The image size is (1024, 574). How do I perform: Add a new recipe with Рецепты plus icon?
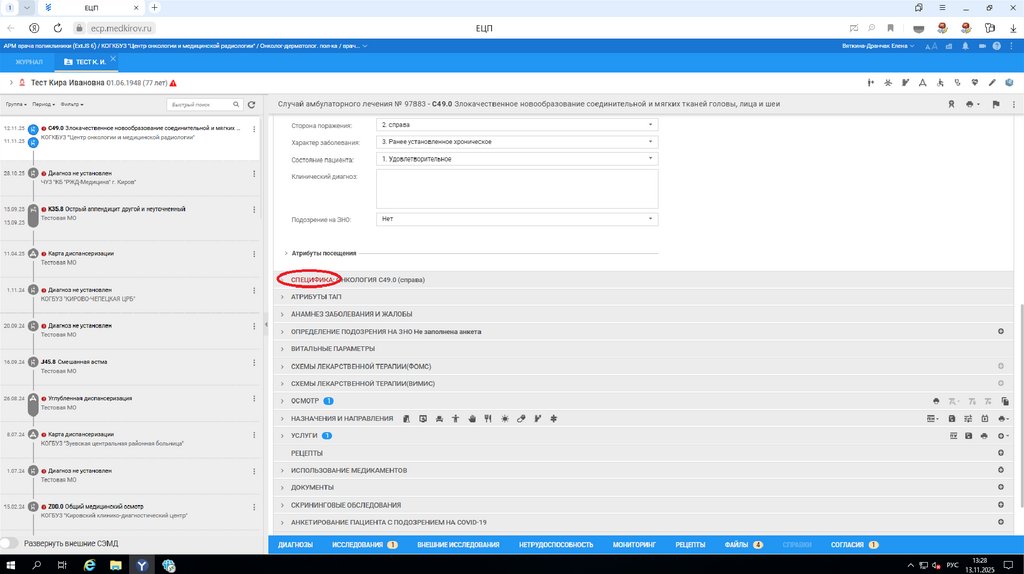coord(1000,453)
